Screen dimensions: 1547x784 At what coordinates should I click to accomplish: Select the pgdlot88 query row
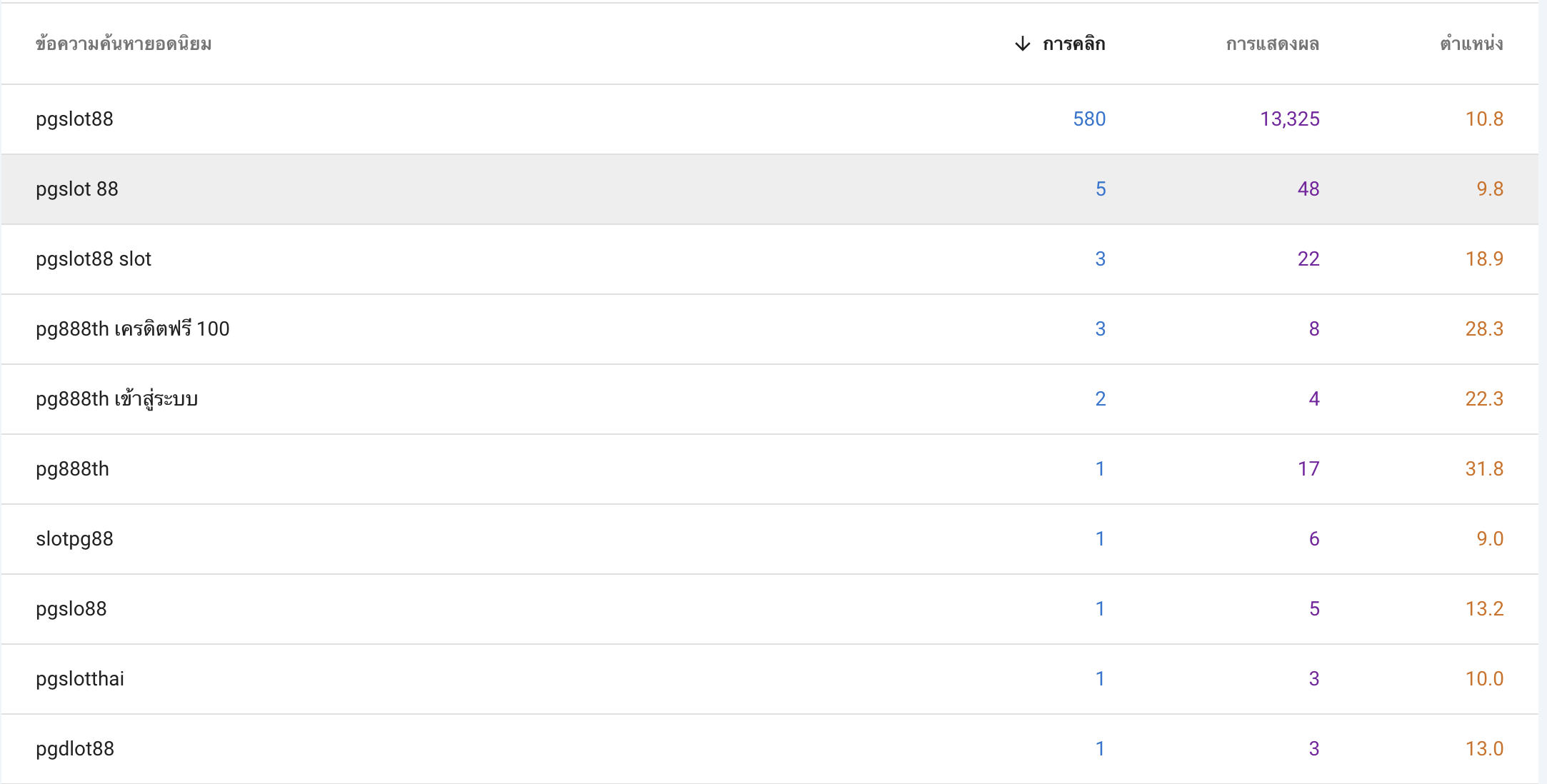(x=770, y=749)
